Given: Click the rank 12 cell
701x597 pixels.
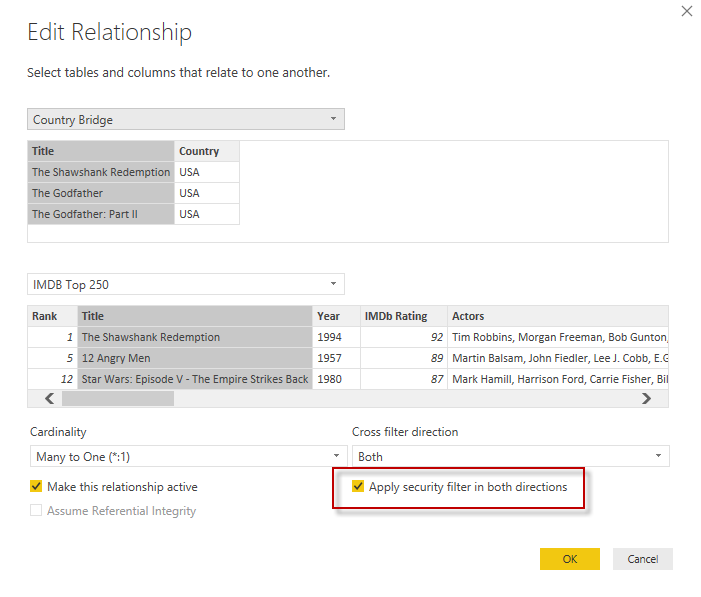Looking at the screenshot, I should (x=53, y=379).
